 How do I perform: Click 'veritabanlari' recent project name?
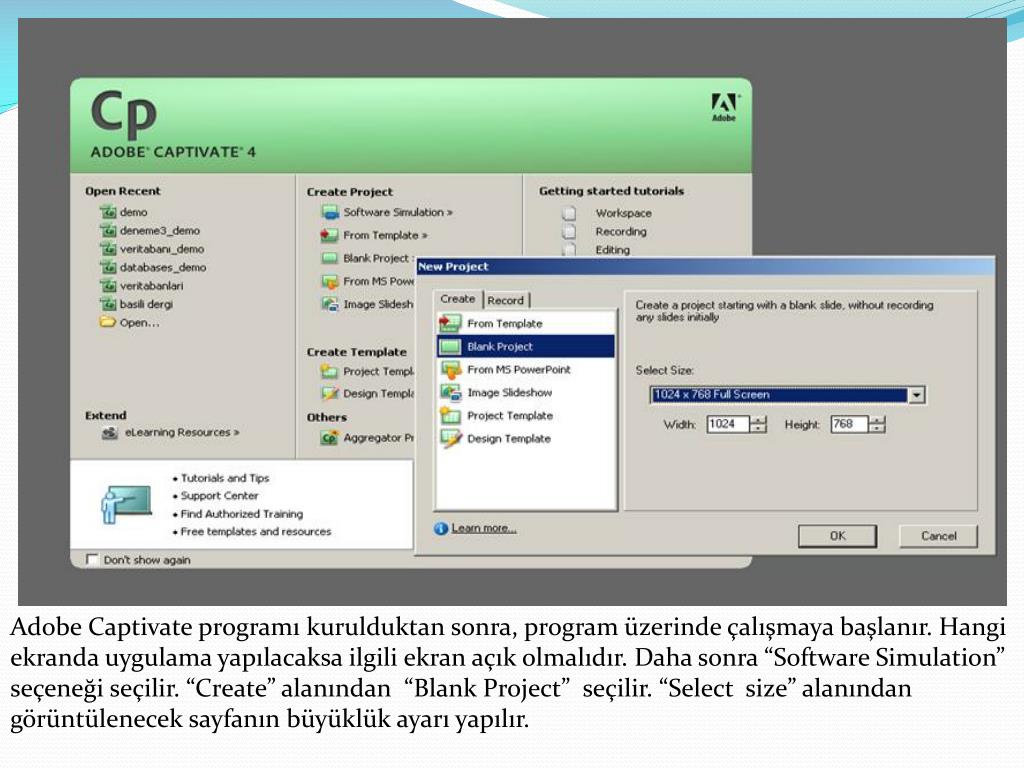tap(152, 286)
